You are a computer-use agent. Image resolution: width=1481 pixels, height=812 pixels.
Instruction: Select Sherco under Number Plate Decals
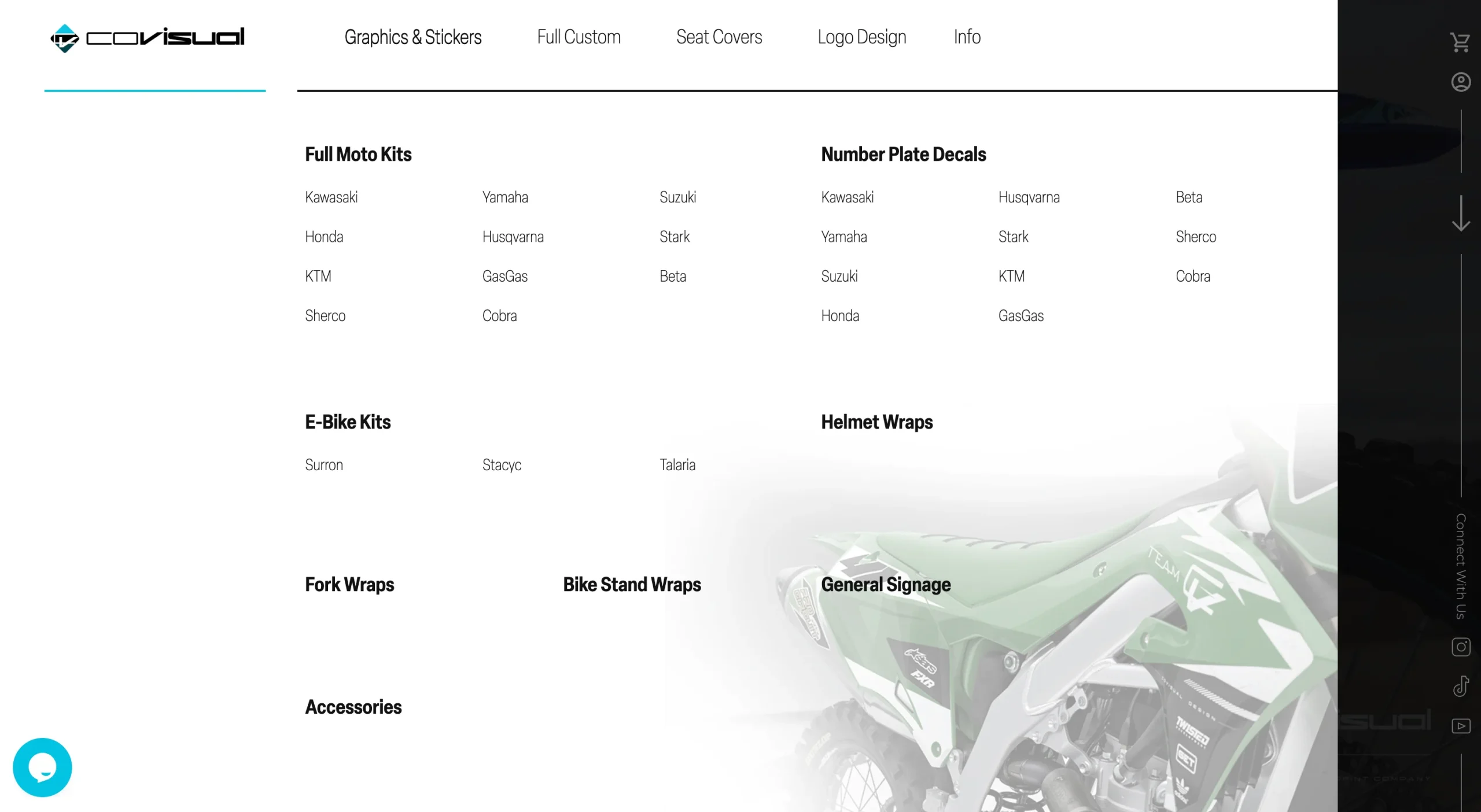(1196, 237)
